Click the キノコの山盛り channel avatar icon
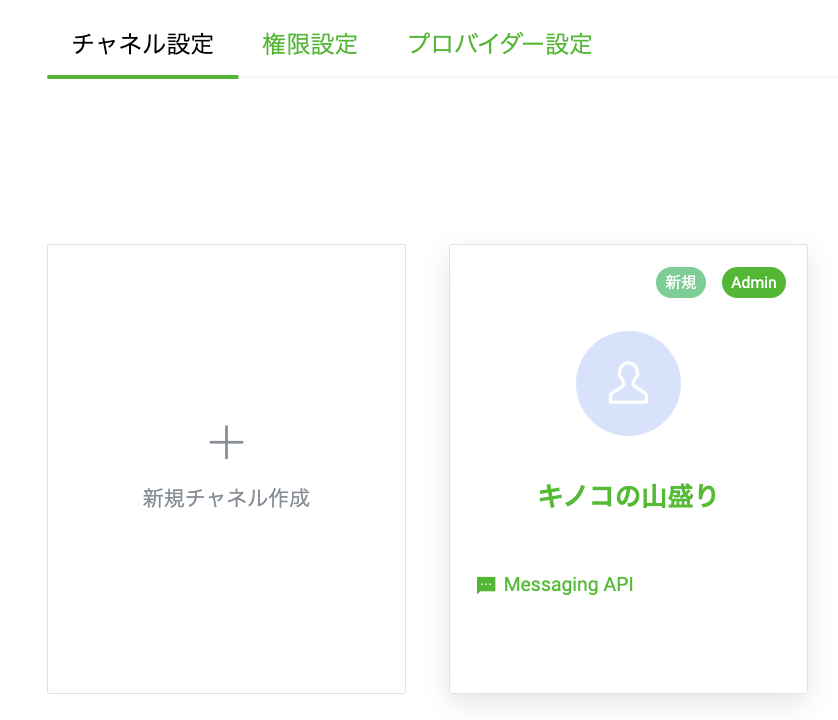The image size is (838, 720). pyautogui.click(x=628, y=383)
